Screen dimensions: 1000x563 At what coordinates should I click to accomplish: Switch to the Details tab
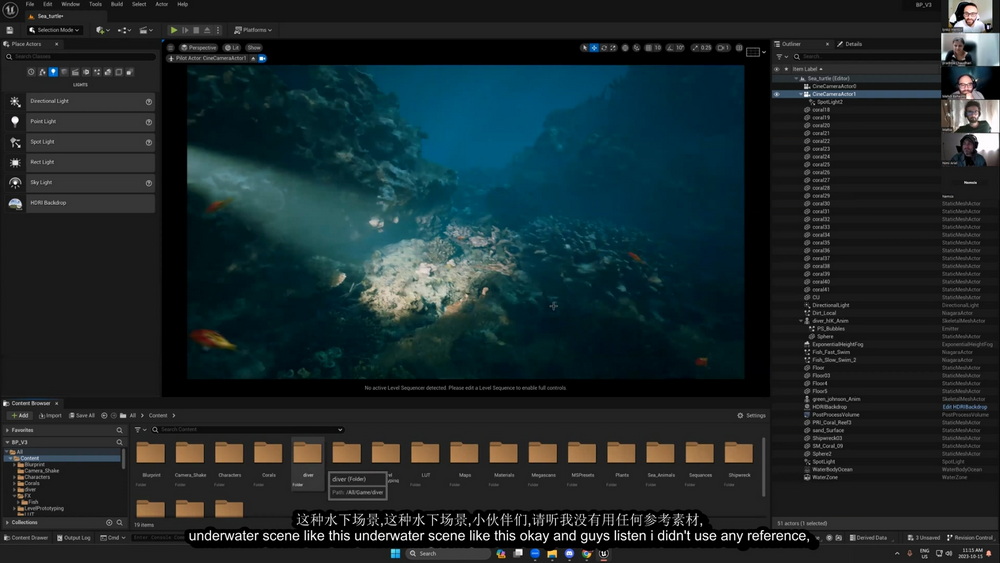click(x=849, y=44)
